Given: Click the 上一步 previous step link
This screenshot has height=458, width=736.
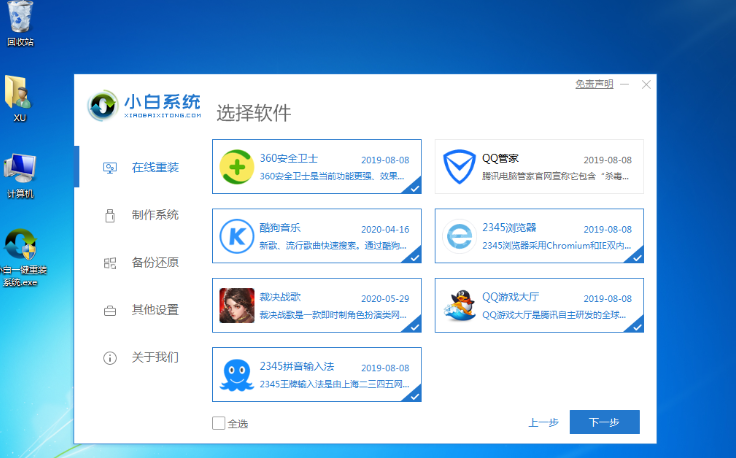Looking at the screenshot, I should click(x=543, y=423).
